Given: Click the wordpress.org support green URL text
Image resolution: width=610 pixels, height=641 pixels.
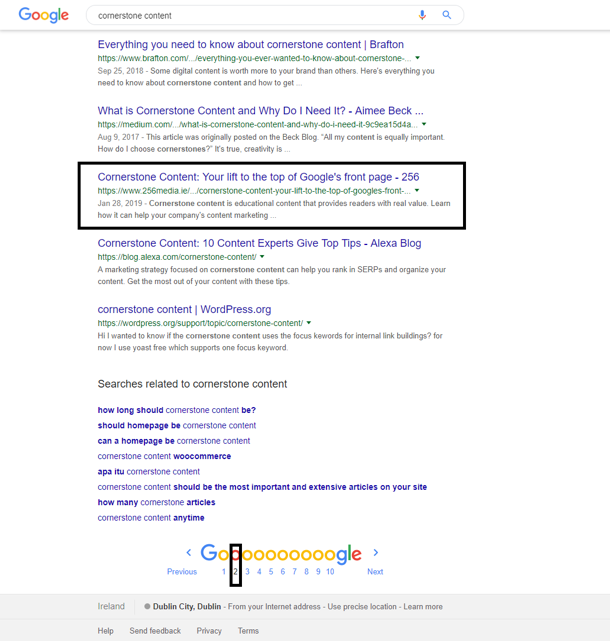Looking at the screenshot, I should [200, 323].
